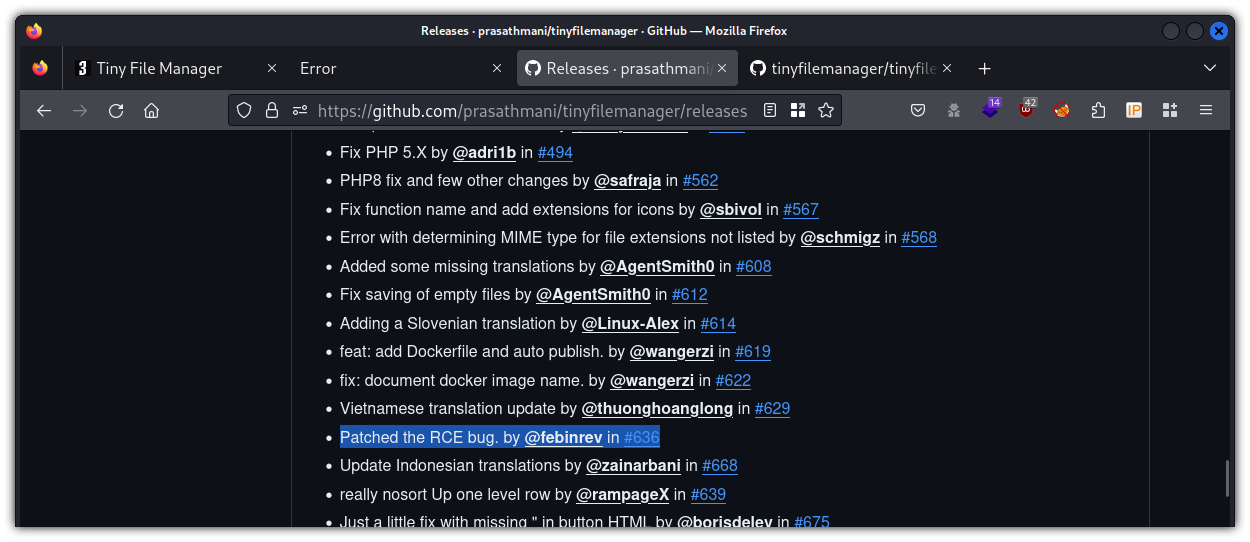This screenshot has width=1250, height=542.
Task: Switch to the Tiny File Manager tab
Action: pos(160,68)
